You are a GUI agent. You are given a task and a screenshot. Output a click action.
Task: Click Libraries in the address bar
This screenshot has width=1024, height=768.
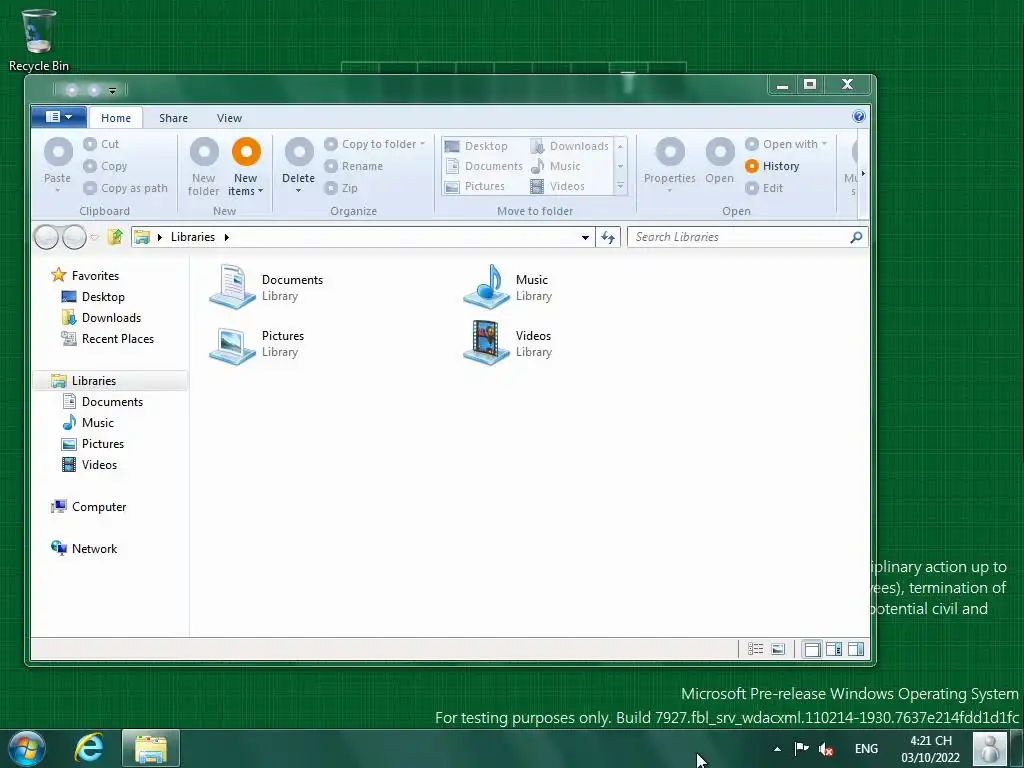tap(193, 237)
